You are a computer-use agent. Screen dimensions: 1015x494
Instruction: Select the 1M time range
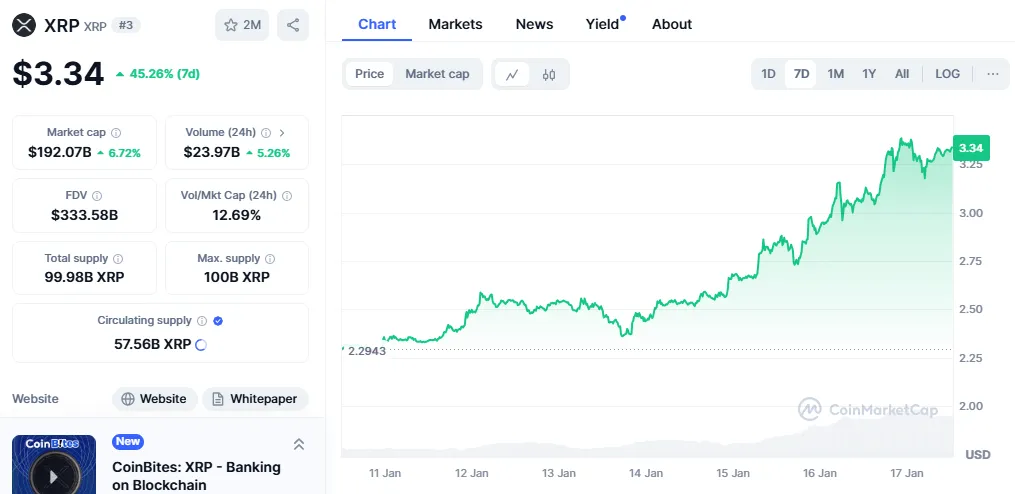835,74
